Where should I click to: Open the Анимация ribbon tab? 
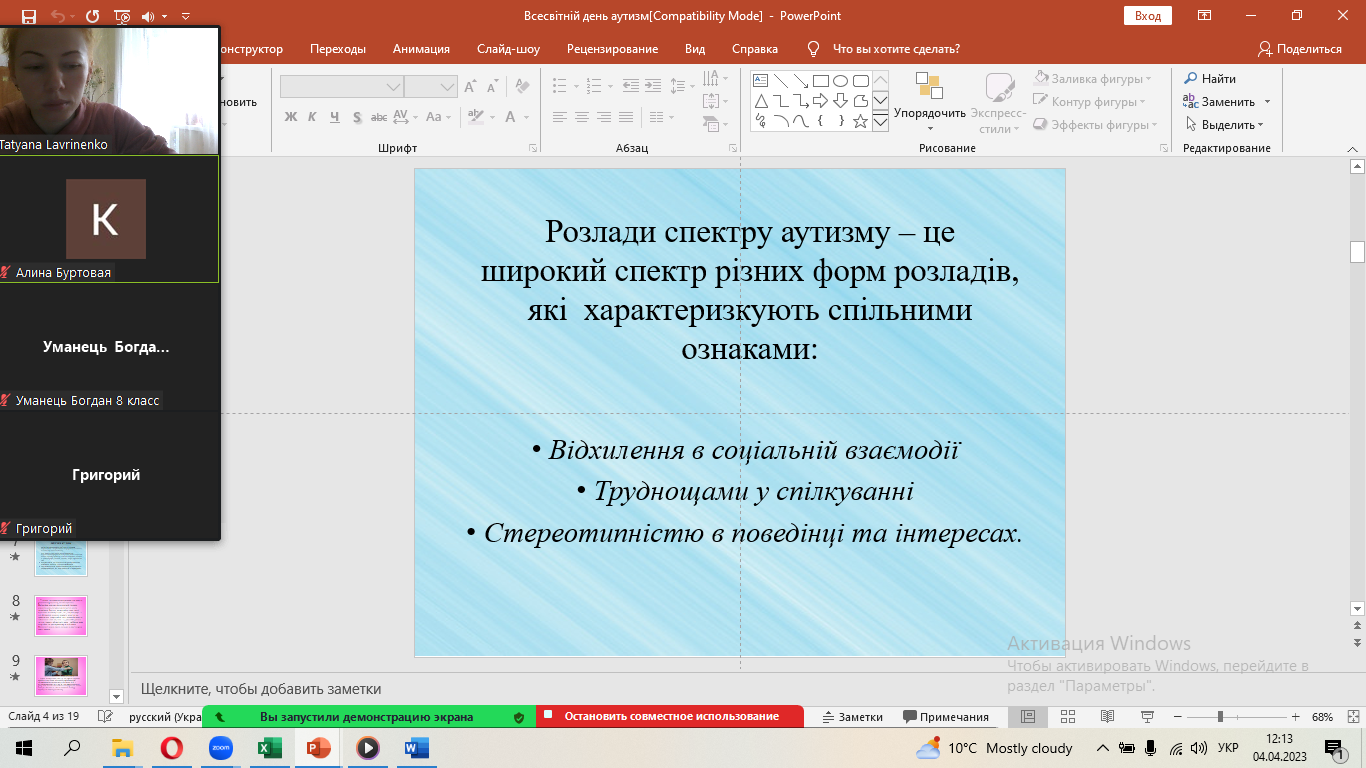pos(421,49)
